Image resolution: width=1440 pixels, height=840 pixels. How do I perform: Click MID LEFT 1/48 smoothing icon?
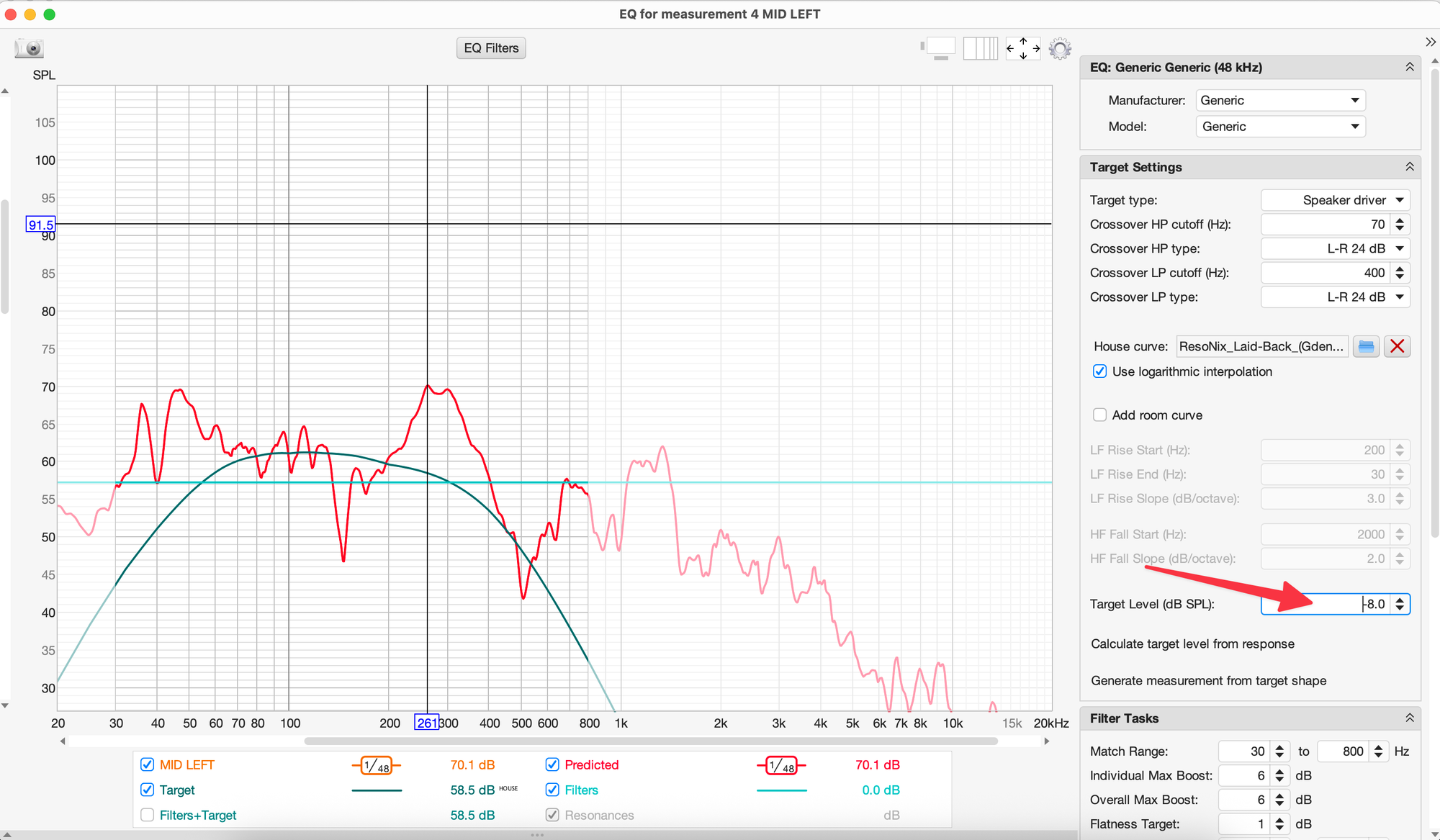[377, 766]
